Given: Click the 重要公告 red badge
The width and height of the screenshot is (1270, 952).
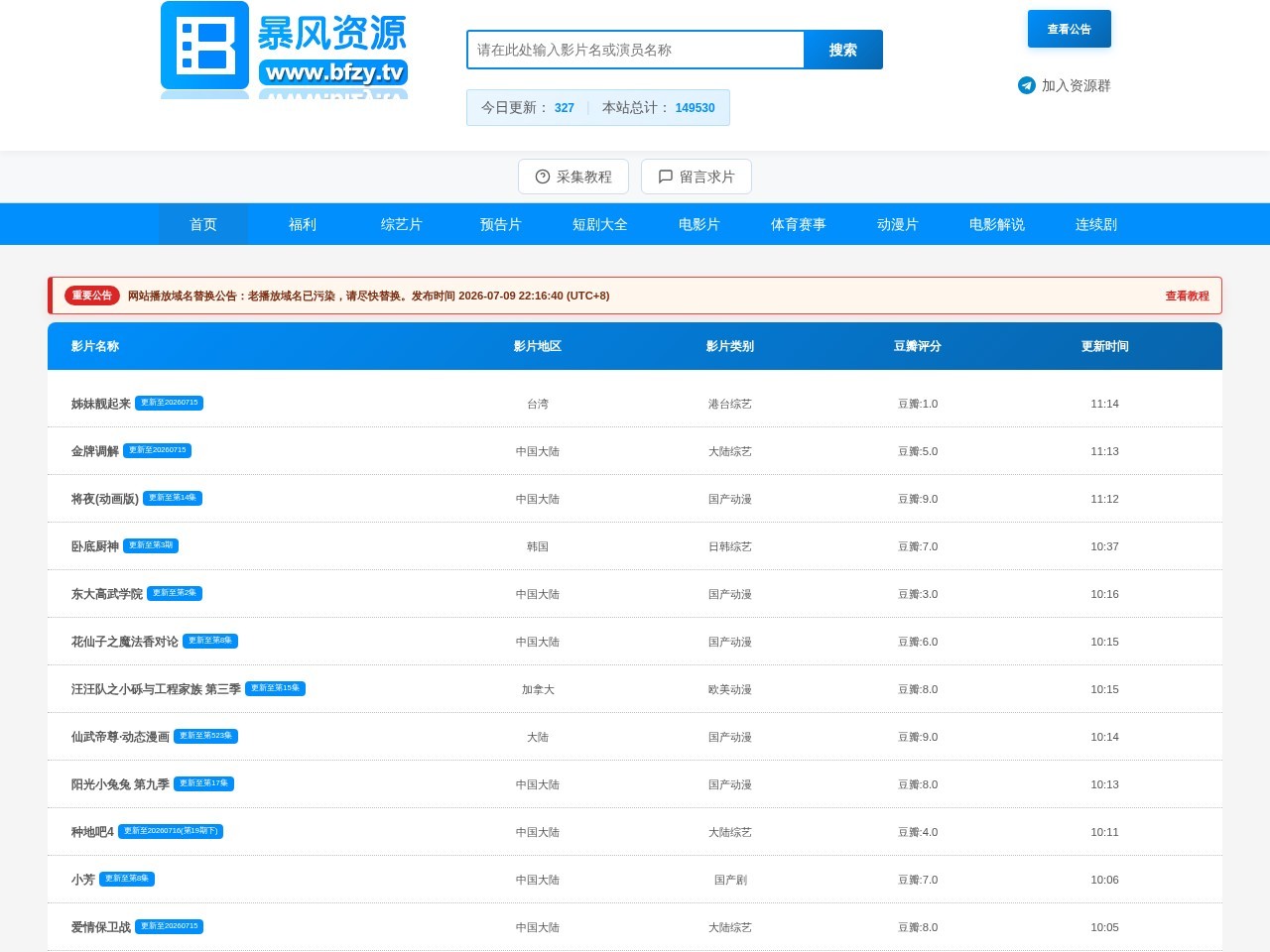Looking at the screenshot, I should [92, 296].
